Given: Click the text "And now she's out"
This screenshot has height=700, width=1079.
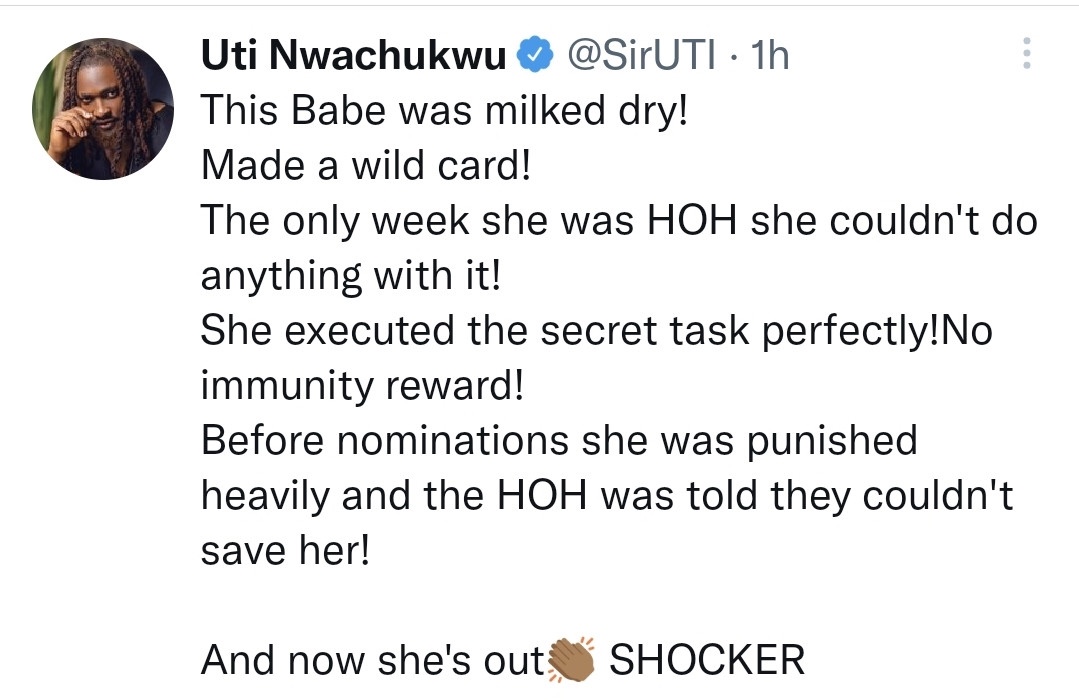Looking at the screenshot, I should 371,660.
